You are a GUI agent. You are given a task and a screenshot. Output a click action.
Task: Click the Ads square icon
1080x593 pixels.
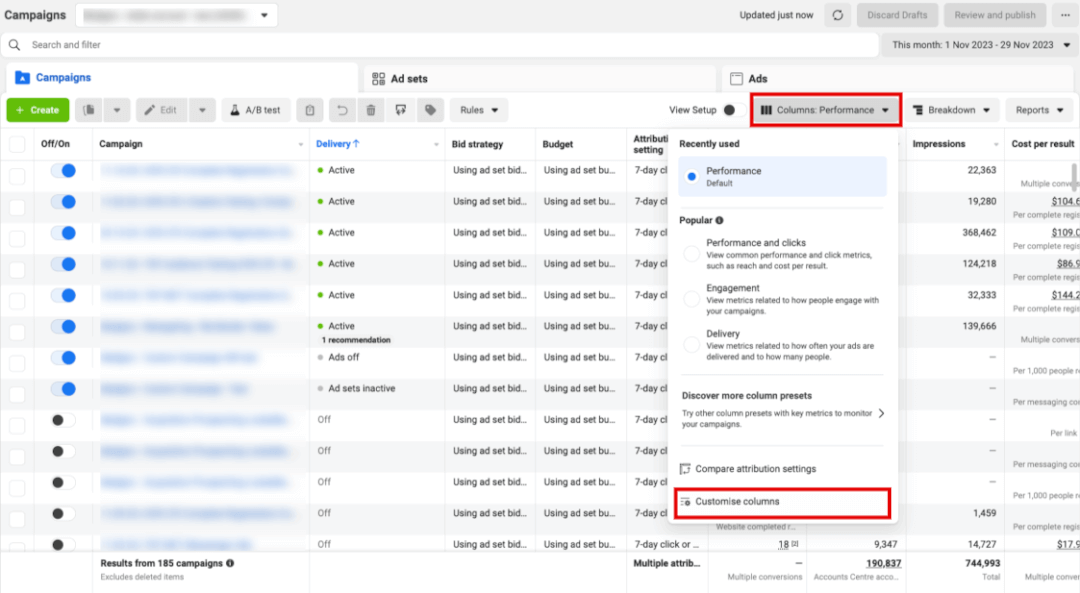[x=736, y=79]
